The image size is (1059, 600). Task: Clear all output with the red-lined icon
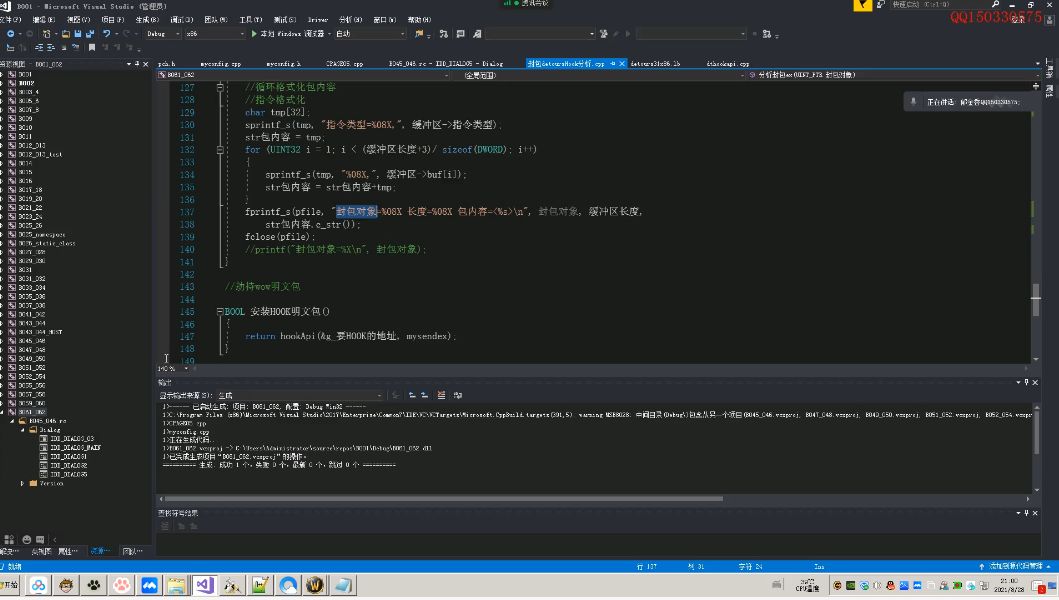(x=441, y=395)
